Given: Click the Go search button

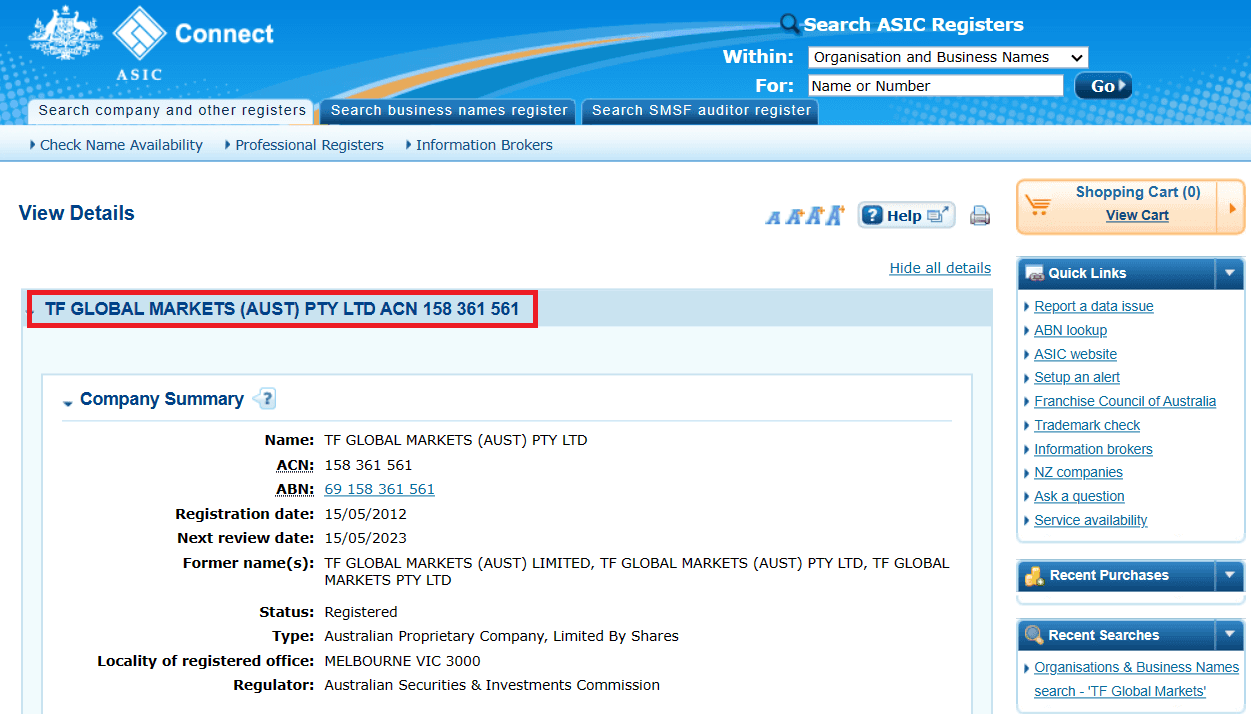Looking at the screenshot, I should (1103, 86).
